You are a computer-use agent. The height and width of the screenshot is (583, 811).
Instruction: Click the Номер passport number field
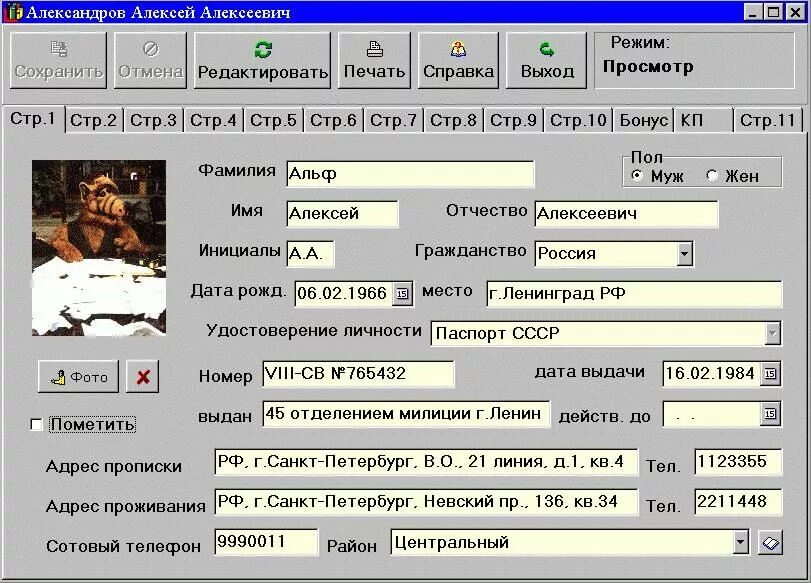pos(358,373)
